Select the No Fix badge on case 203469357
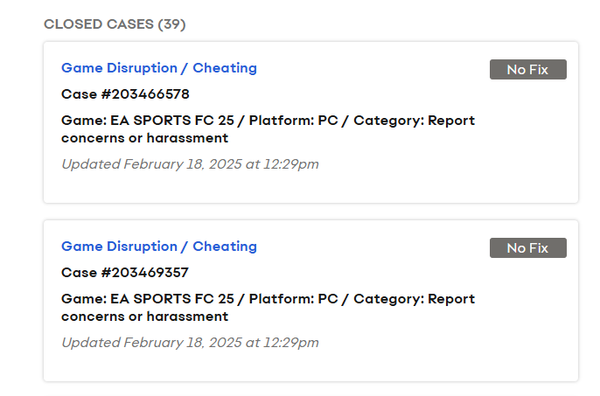The image size is (600, 396). coord(528,248)
